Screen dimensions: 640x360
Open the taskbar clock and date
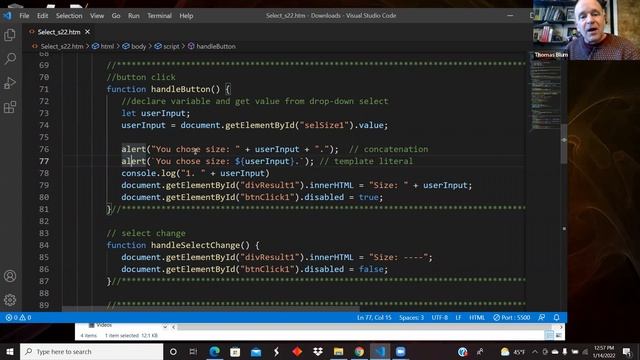604,351
